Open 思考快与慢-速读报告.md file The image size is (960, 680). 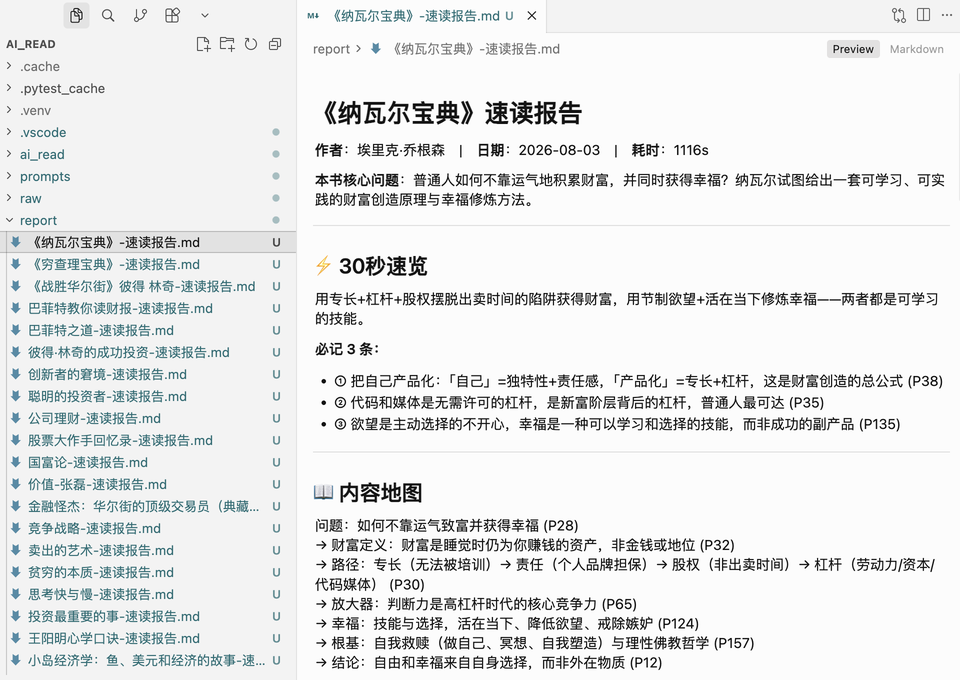pyautogui.click(x=148, y=595)
